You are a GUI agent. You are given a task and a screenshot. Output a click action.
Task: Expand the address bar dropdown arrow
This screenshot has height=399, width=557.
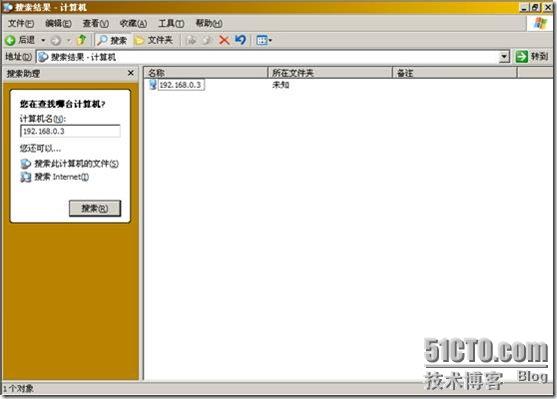tap(504, 57)
